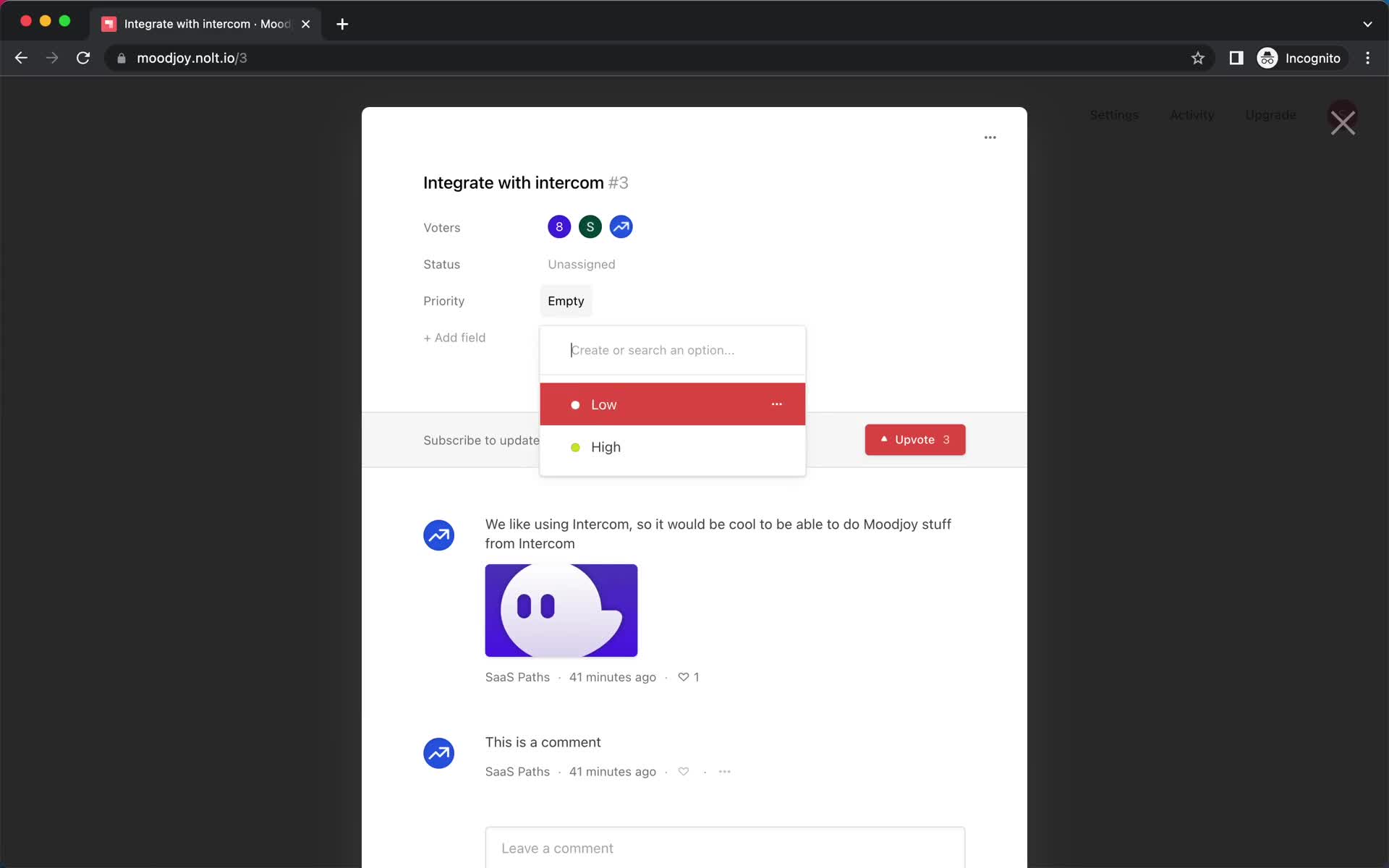This screenshot has height=868, width=1389.
Task: Click the 'Leave a comment' input field
Action: coord(725,848)
